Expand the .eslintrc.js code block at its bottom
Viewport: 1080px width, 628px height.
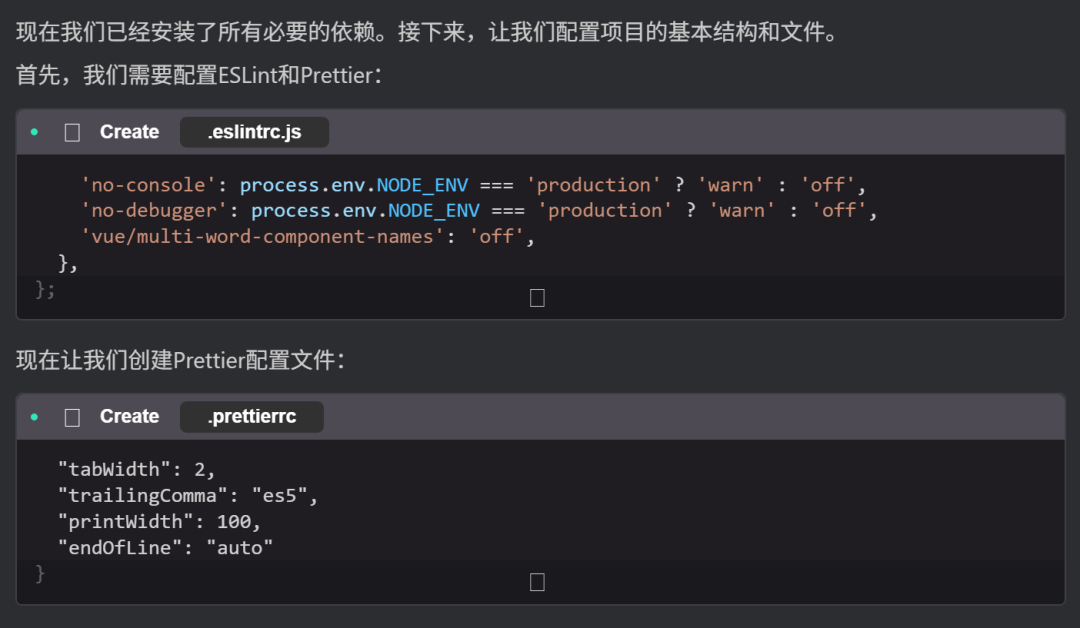(537, 297)
